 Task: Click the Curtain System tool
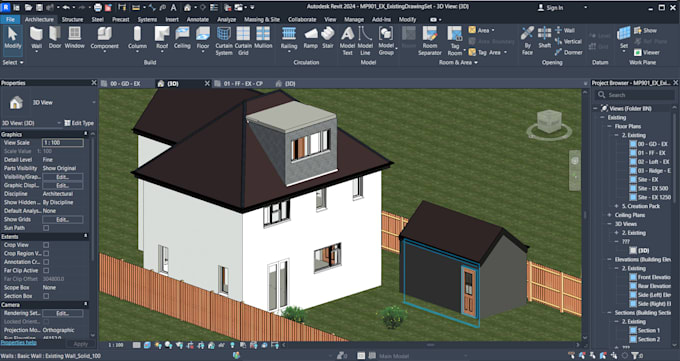click(224, 41)
